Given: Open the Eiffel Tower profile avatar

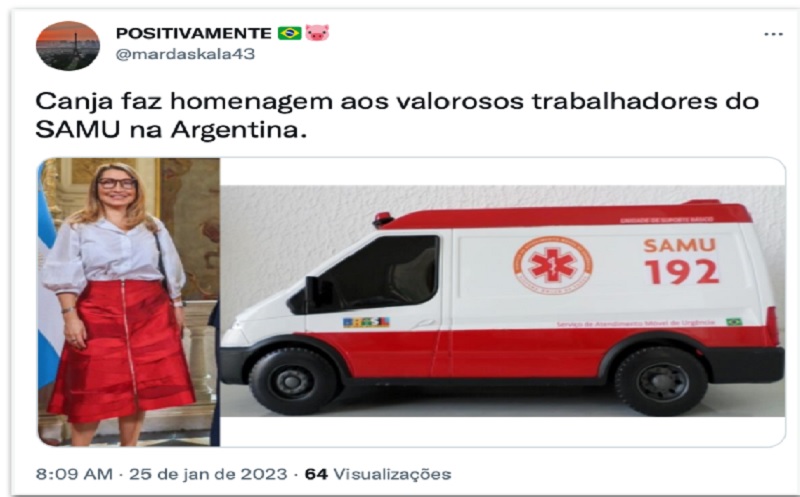Looking at the screenshot, I should coord(68,46).
